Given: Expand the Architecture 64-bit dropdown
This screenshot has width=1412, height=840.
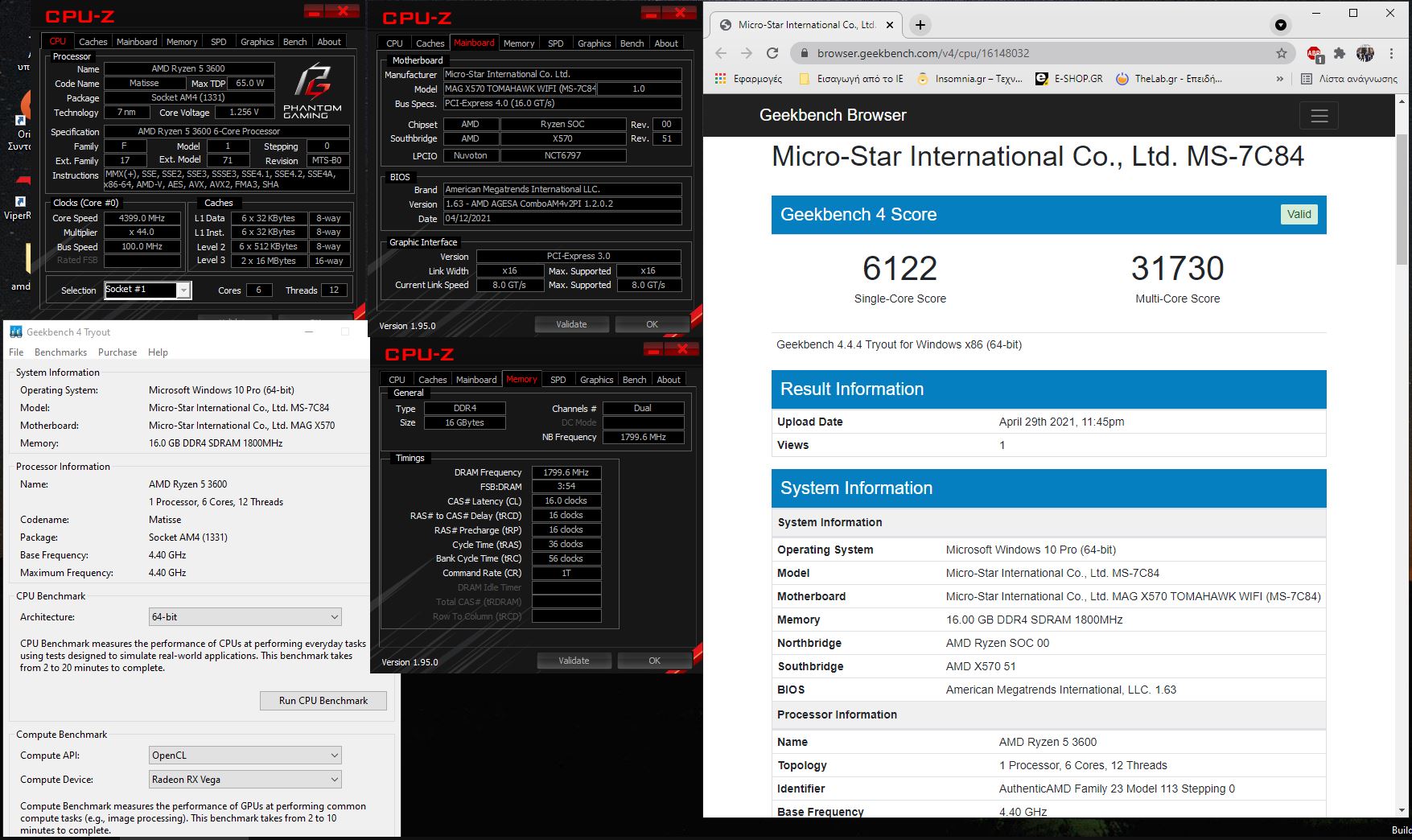Looking at the screenshot, I should point(245,617).
